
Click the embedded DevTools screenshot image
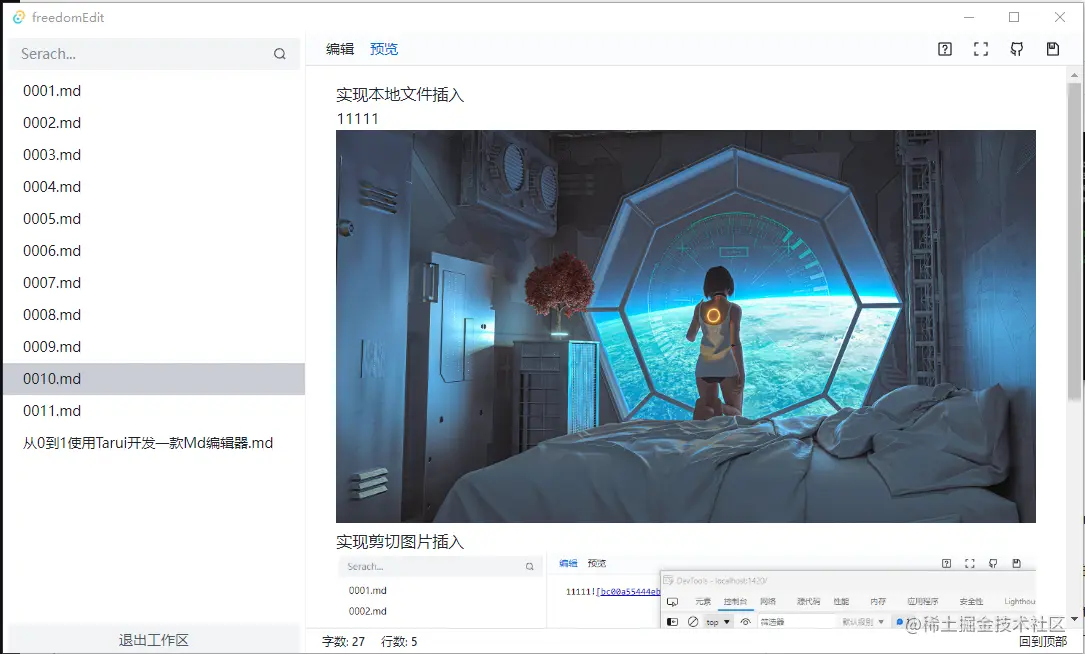(x=686, y=590)
